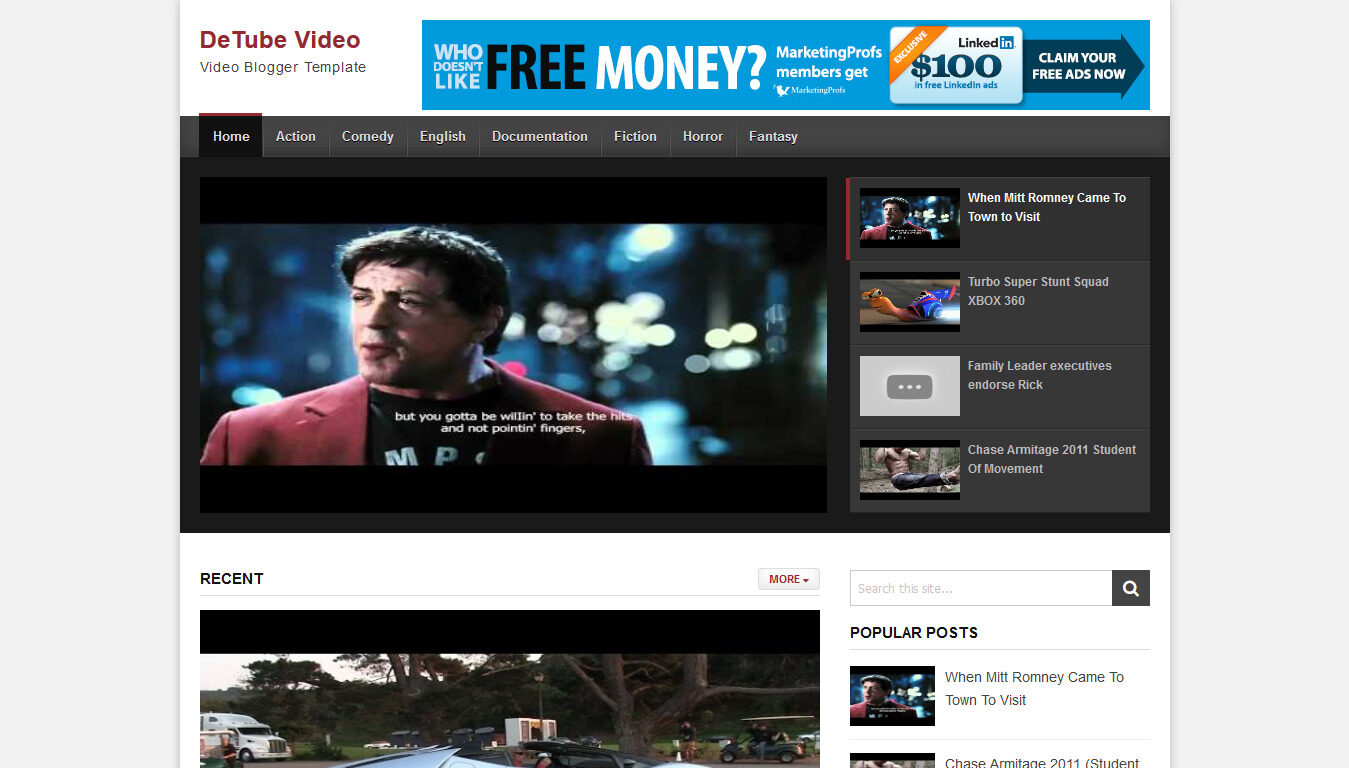Open the Fiction category
The image size is (1349, 768).
[635, 136]
